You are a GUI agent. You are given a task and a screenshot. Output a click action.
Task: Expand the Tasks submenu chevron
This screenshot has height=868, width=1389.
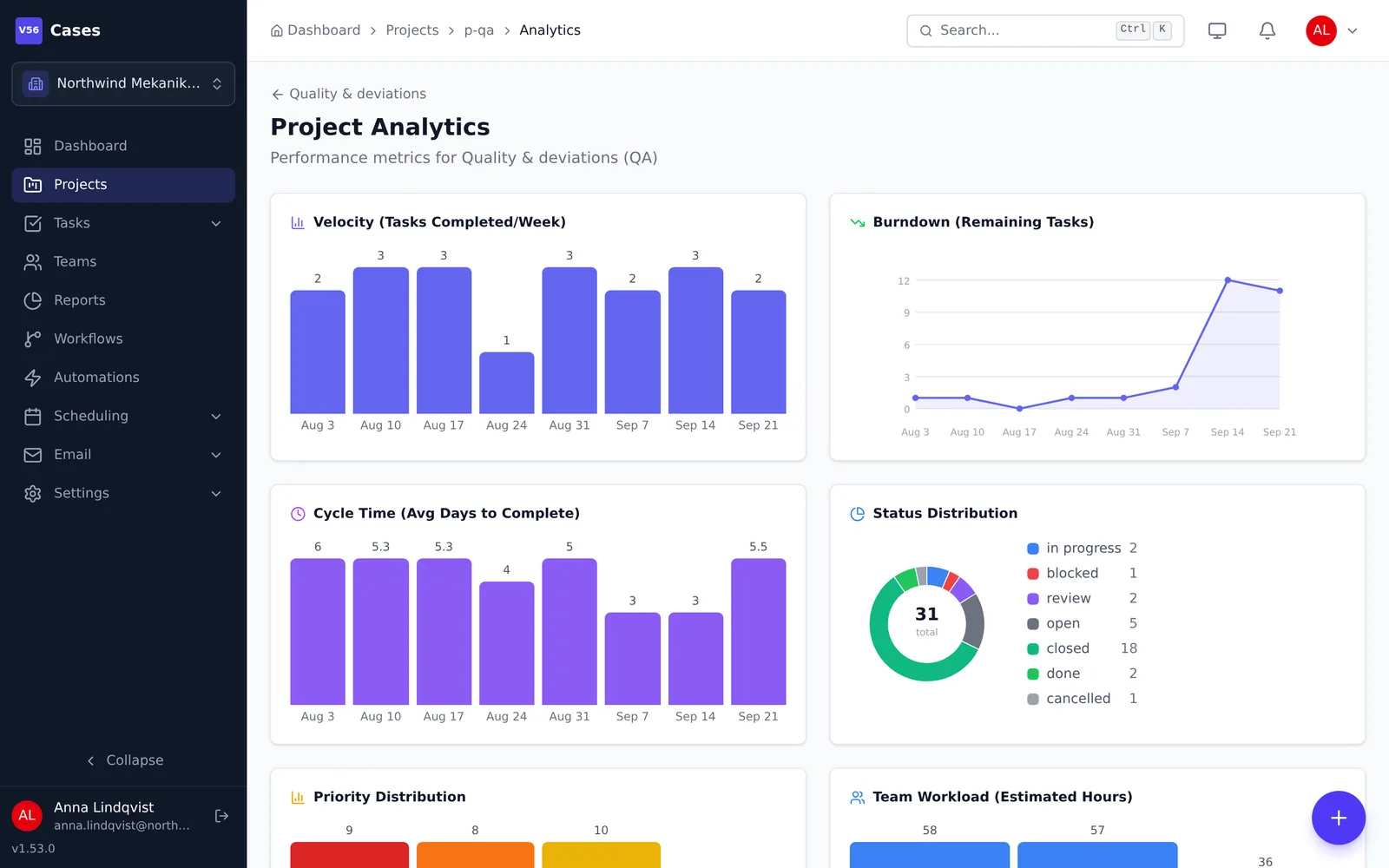[216, 223]
